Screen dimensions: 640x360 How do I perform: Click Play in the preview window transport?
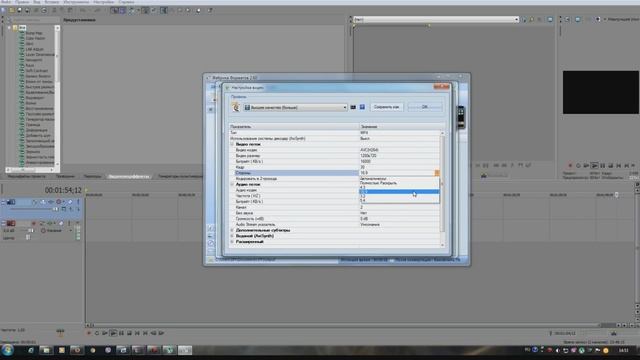(x=595, y=165)
